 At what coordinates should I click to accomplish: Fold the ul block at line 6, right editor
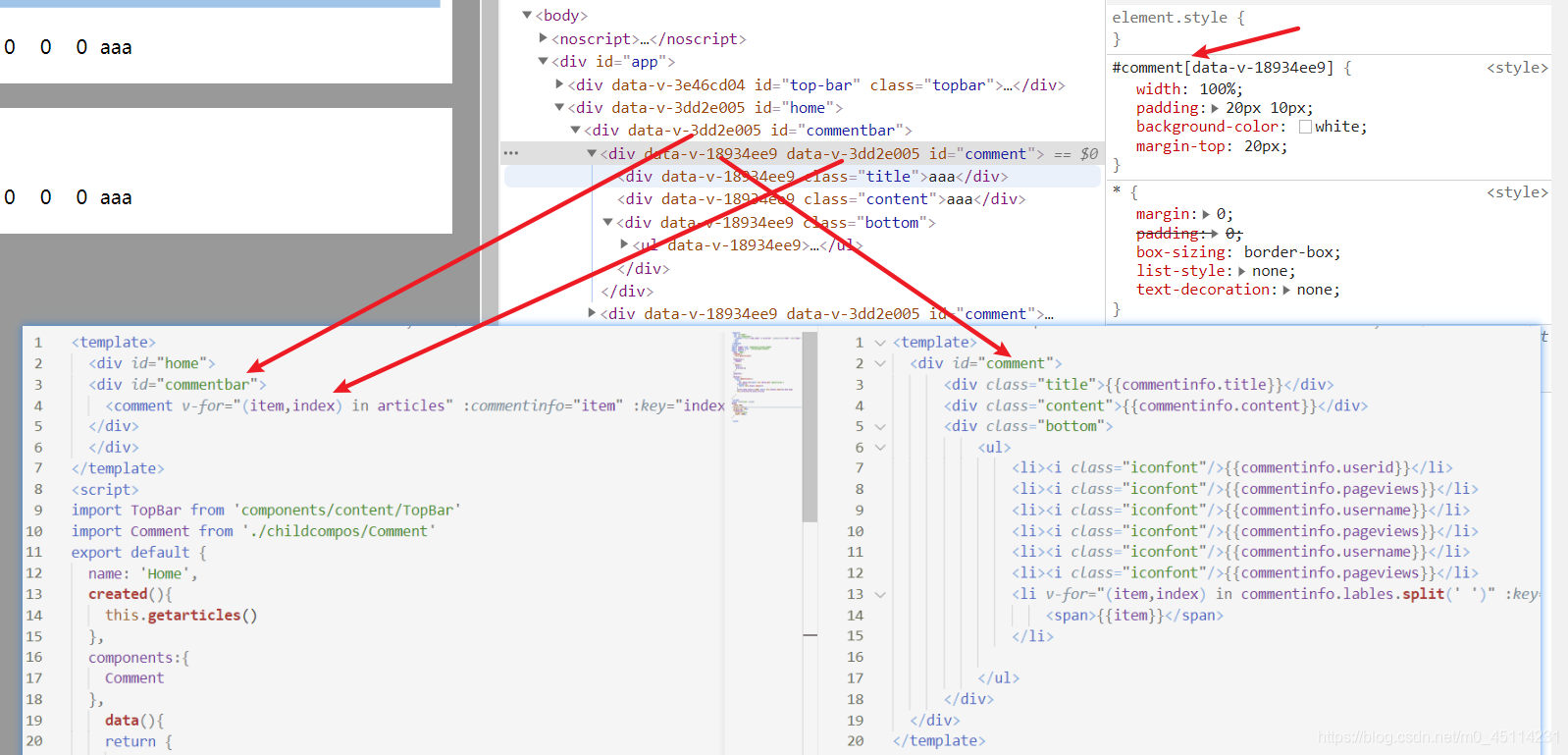(880, 448)
